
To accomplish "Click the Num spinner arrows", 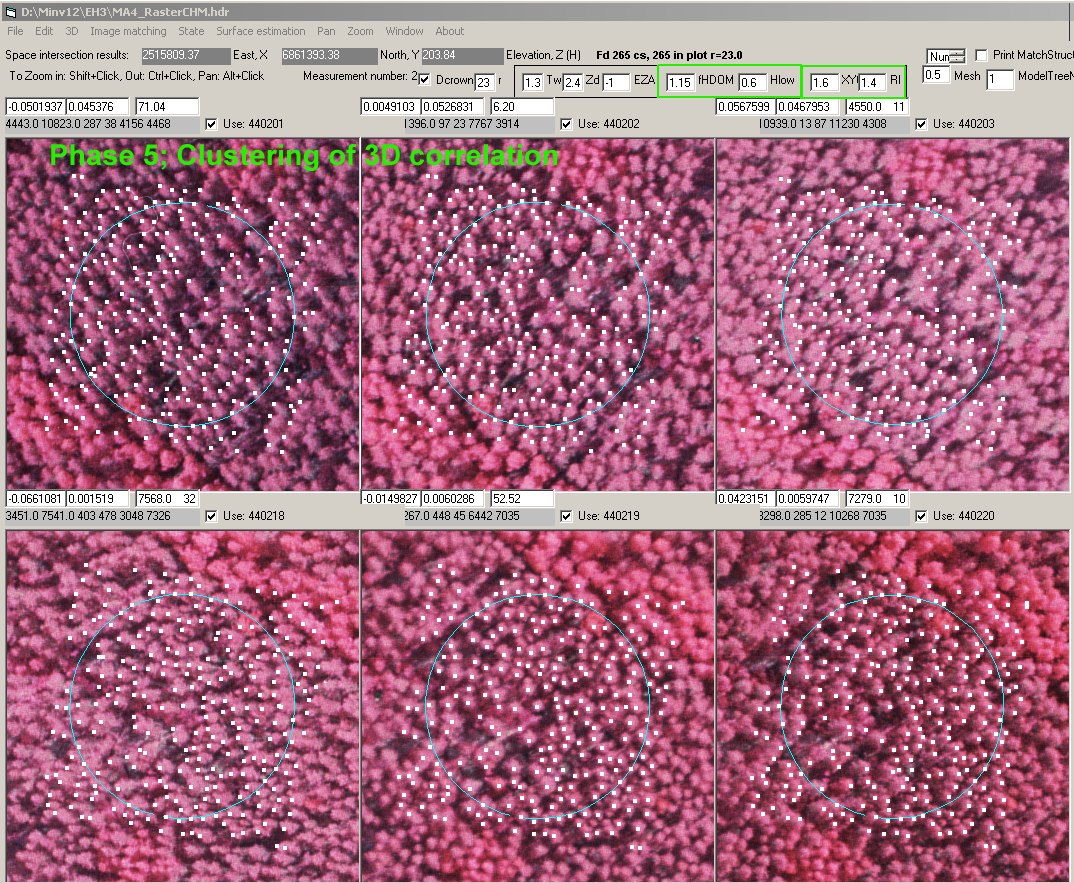I will click(958, 57).
